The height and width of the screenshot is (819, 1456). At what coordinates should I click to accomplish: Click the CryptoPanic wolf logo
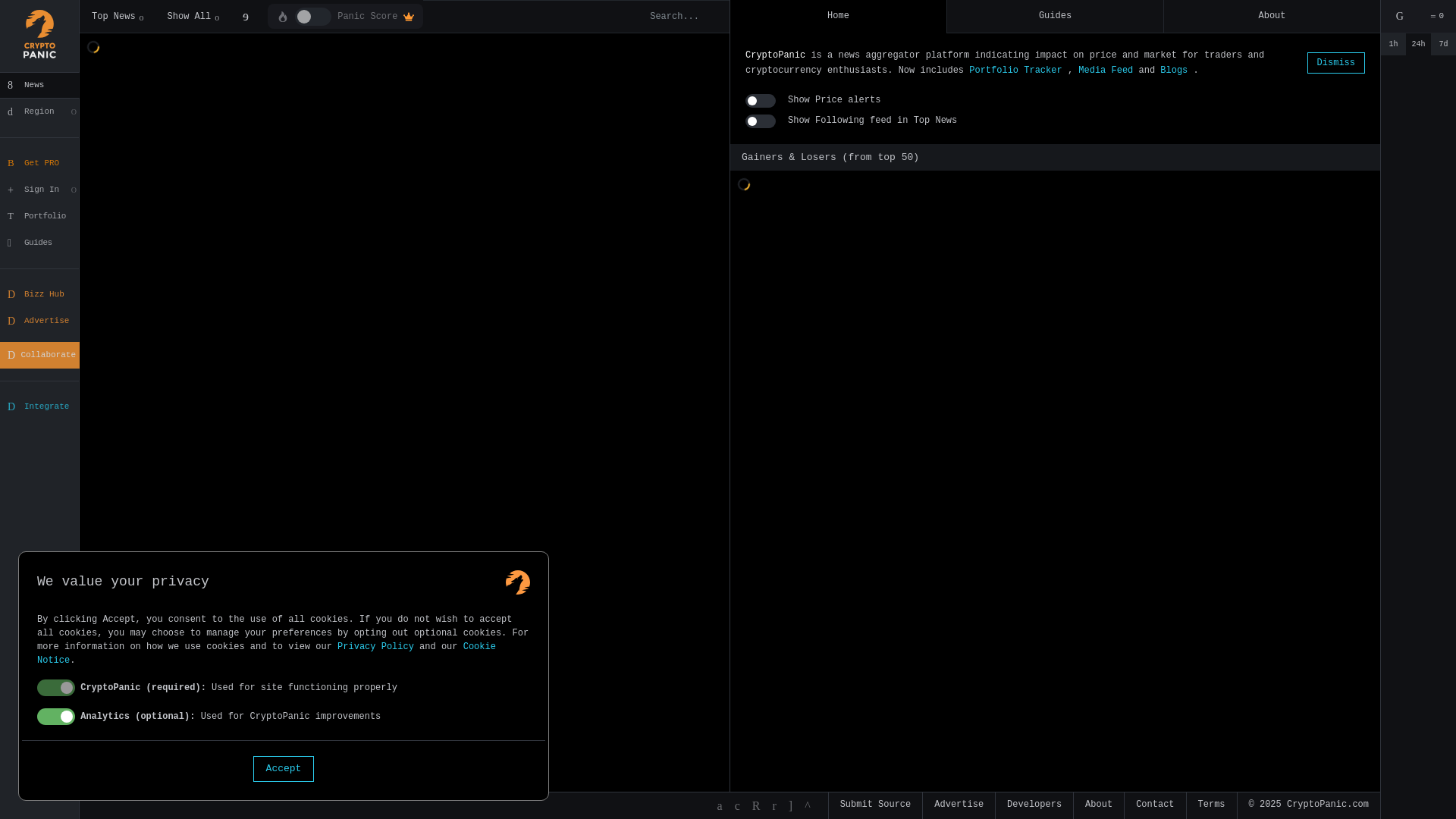point(39,35)
